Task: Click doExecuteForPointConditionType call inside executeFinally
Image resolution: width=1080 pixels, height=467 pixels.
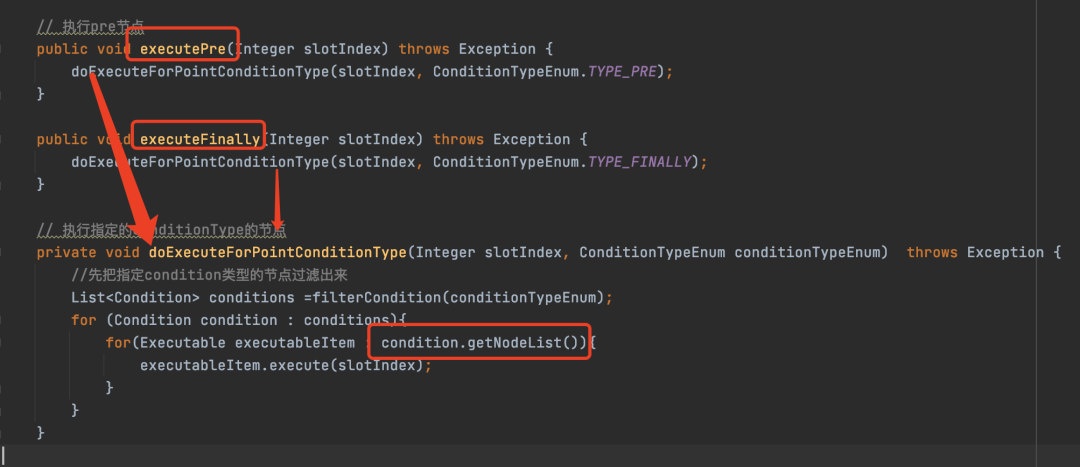Action: 200,163
